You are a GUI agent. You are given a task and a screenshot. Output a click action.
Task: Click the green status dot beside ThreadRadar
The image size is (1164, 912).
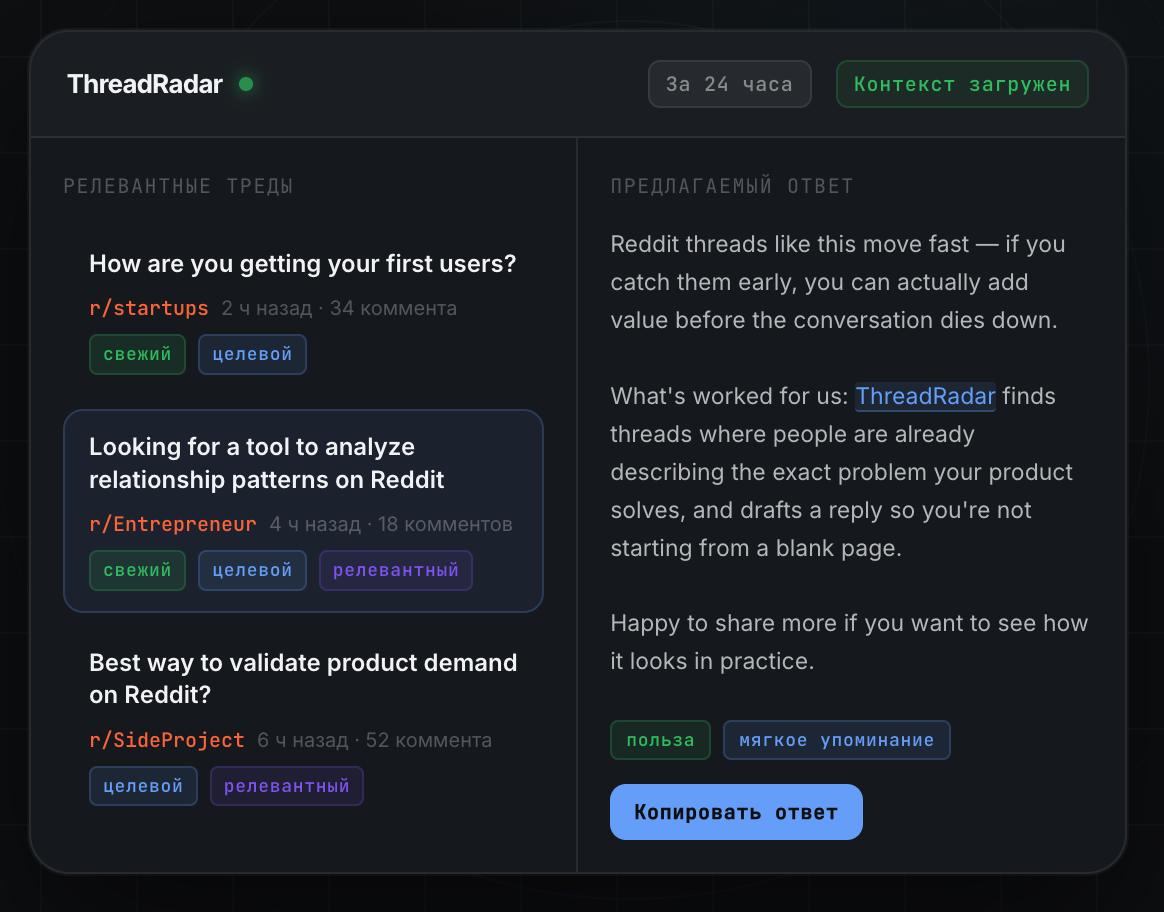tap(246, 84)
